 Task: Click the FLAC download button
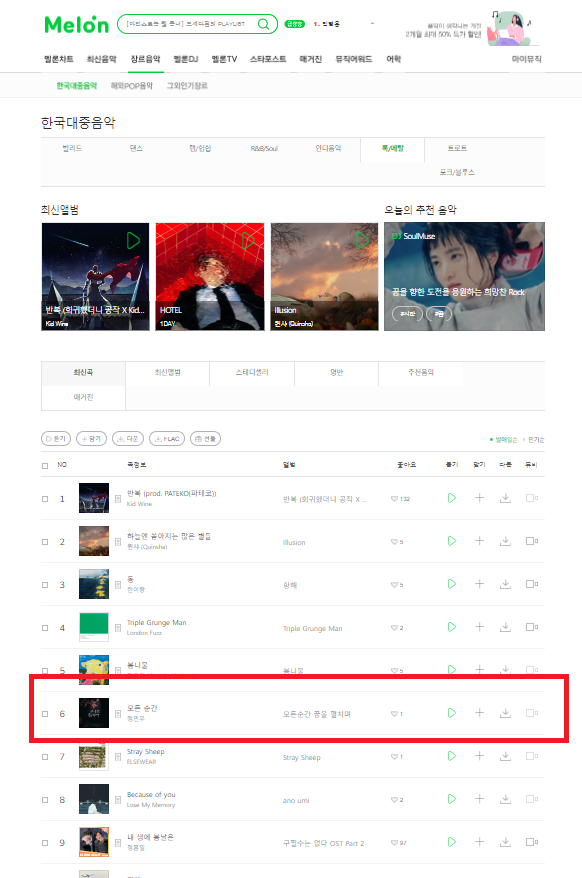[167, 438]
